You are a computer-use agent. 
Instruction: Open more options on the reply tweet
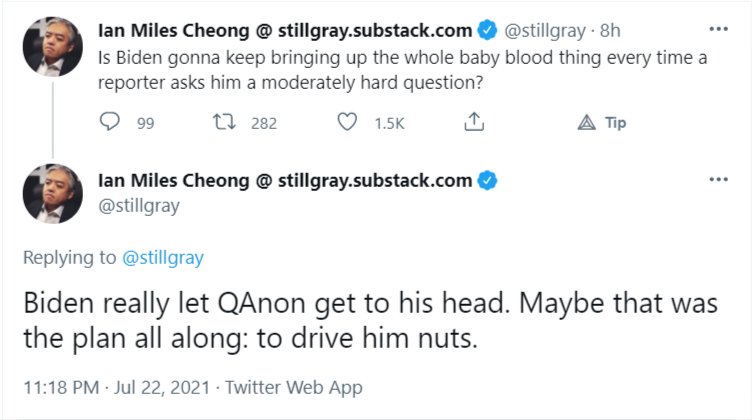pos(718,180)
